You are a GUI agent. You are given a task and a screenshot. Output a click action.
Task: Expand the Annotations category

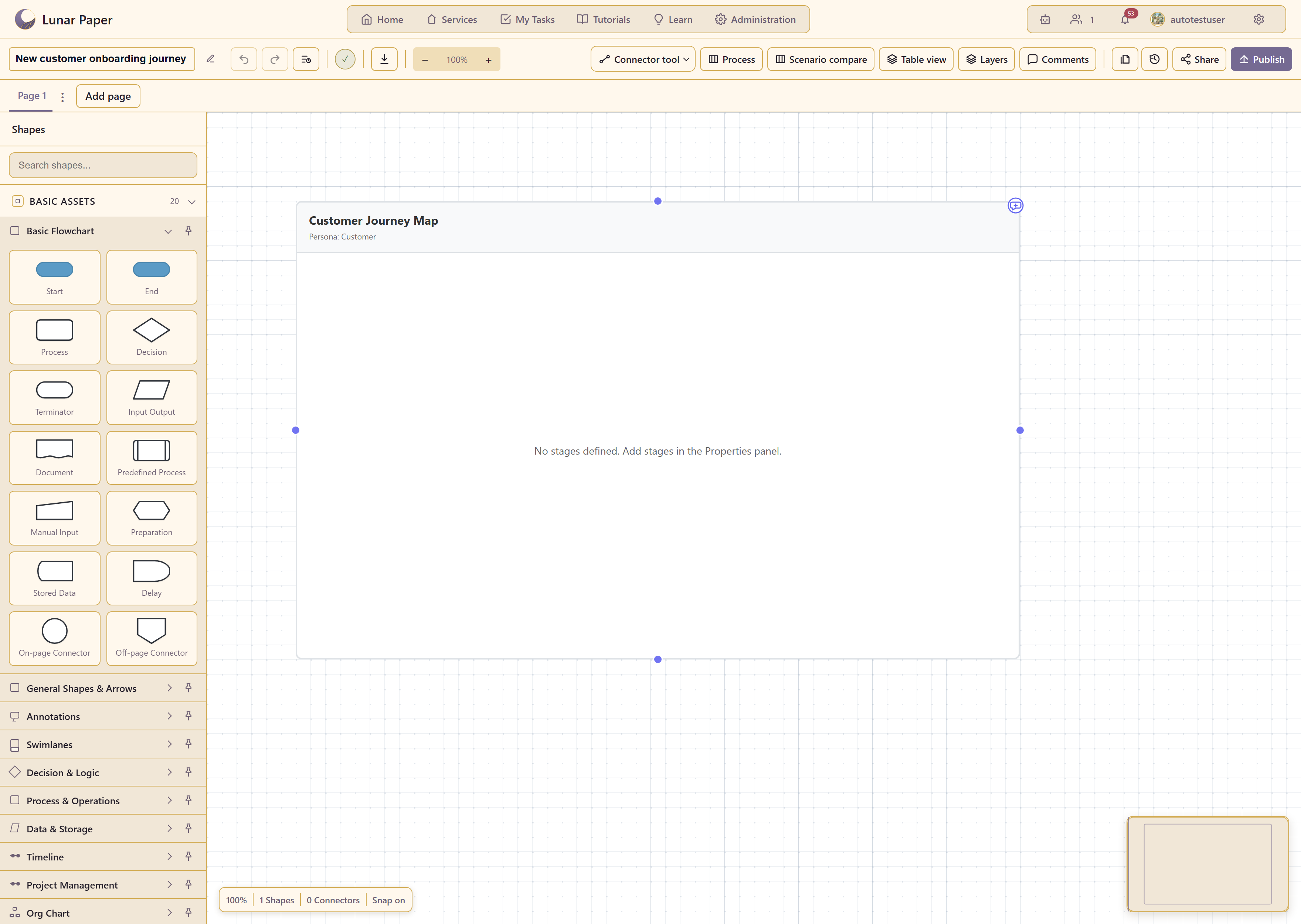pyautogui.click(x=169, y=716)
